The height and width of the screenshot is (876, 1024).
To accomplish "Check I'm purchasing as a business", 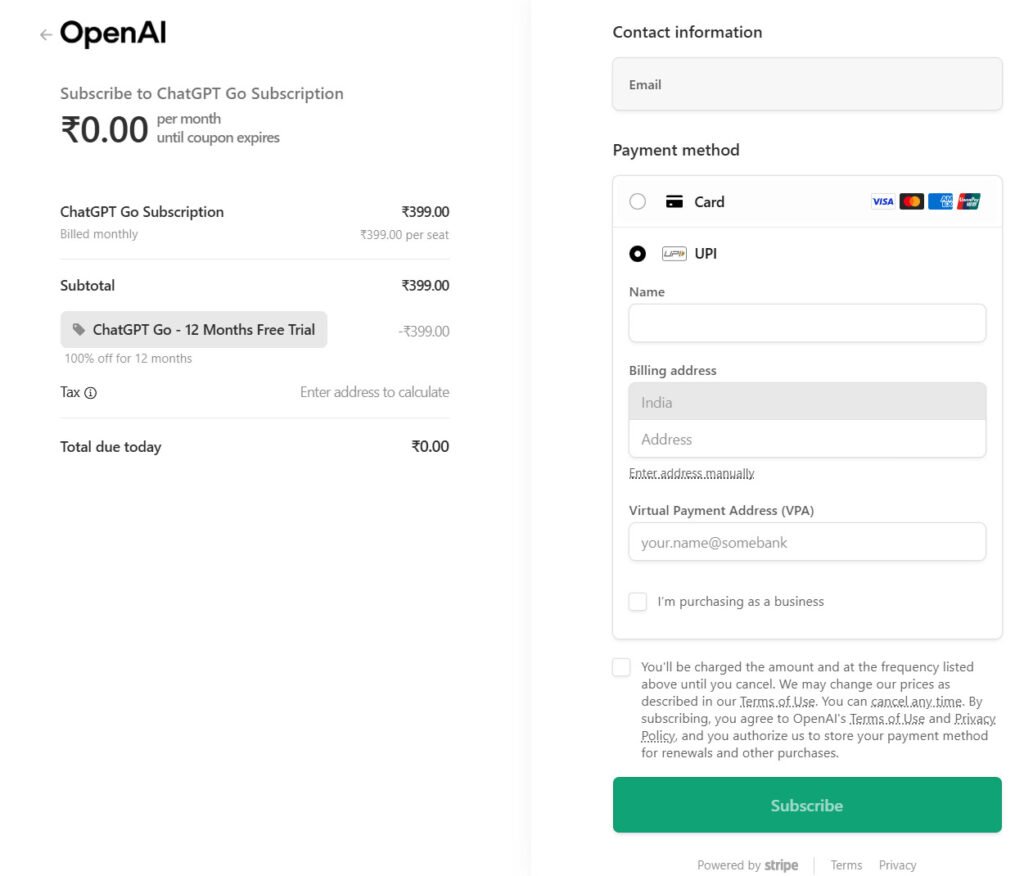I will tap(638, 602).
